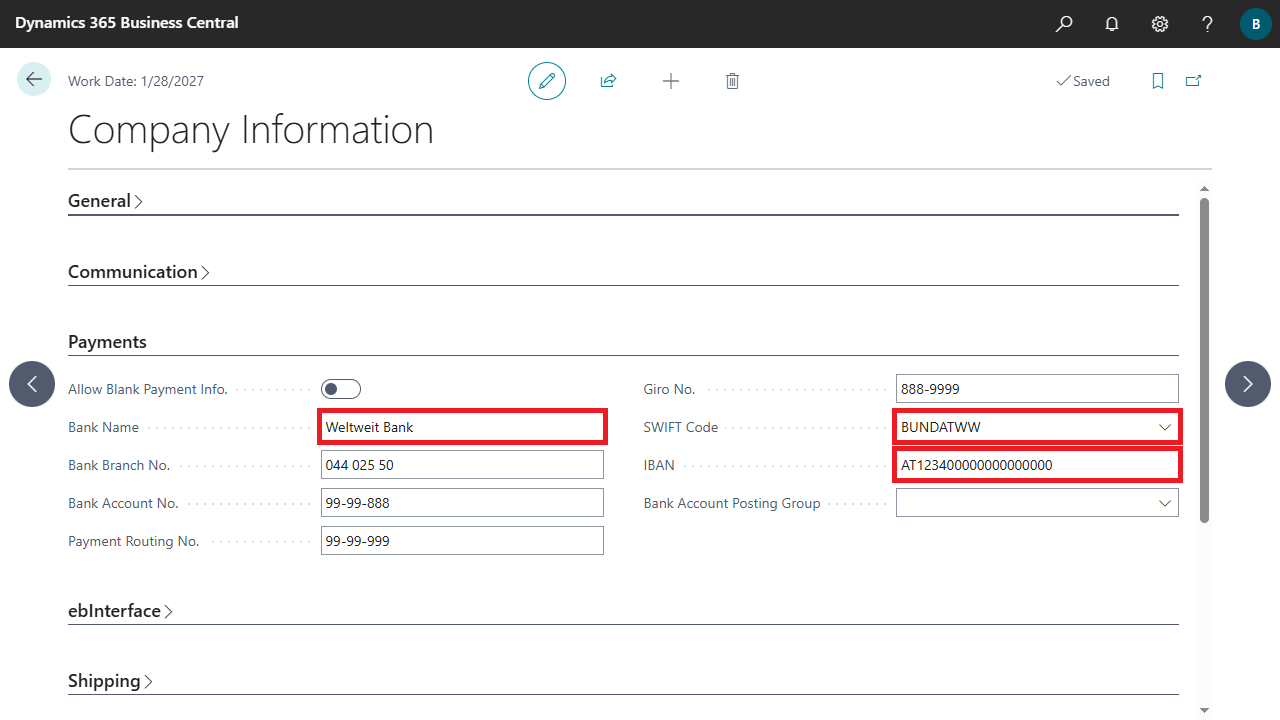
Task: Open the share icon menu
Action: click(608, 81)
